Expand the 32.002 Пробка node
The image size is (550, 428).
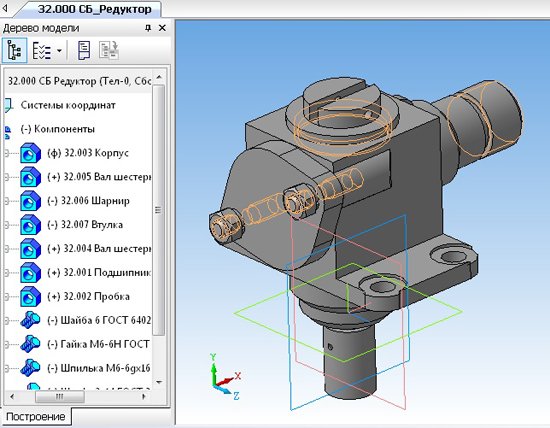tap(7, 297)
